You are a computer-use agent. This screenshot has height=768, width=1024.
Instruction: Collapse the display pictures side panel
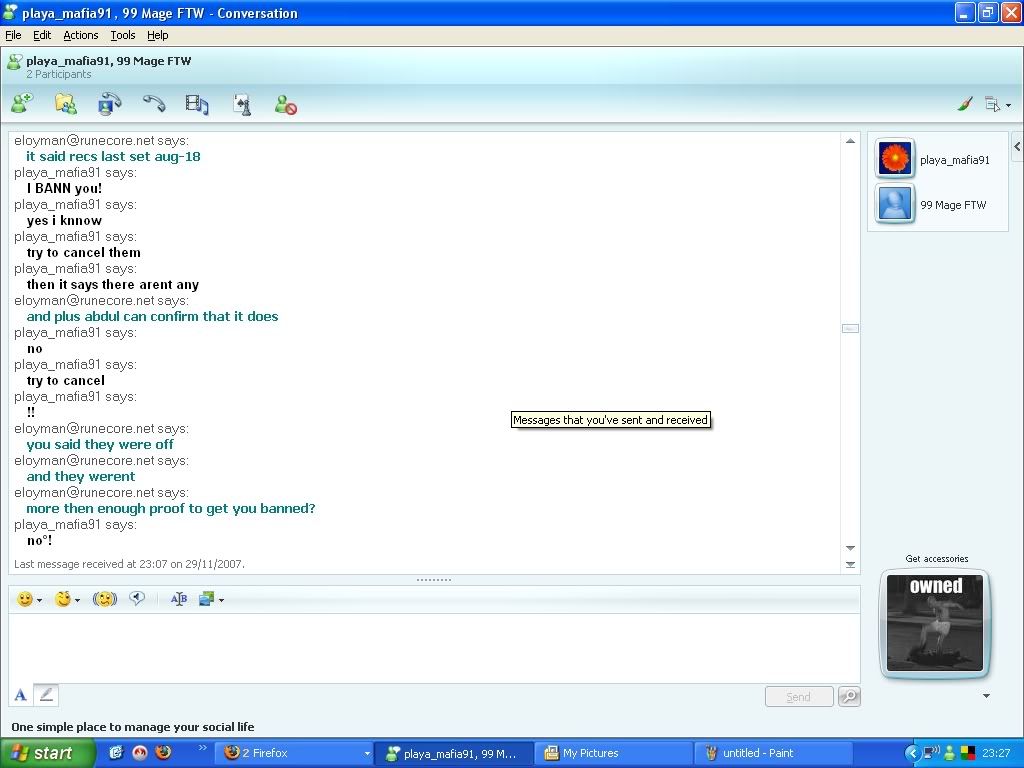coord(1016,147)
